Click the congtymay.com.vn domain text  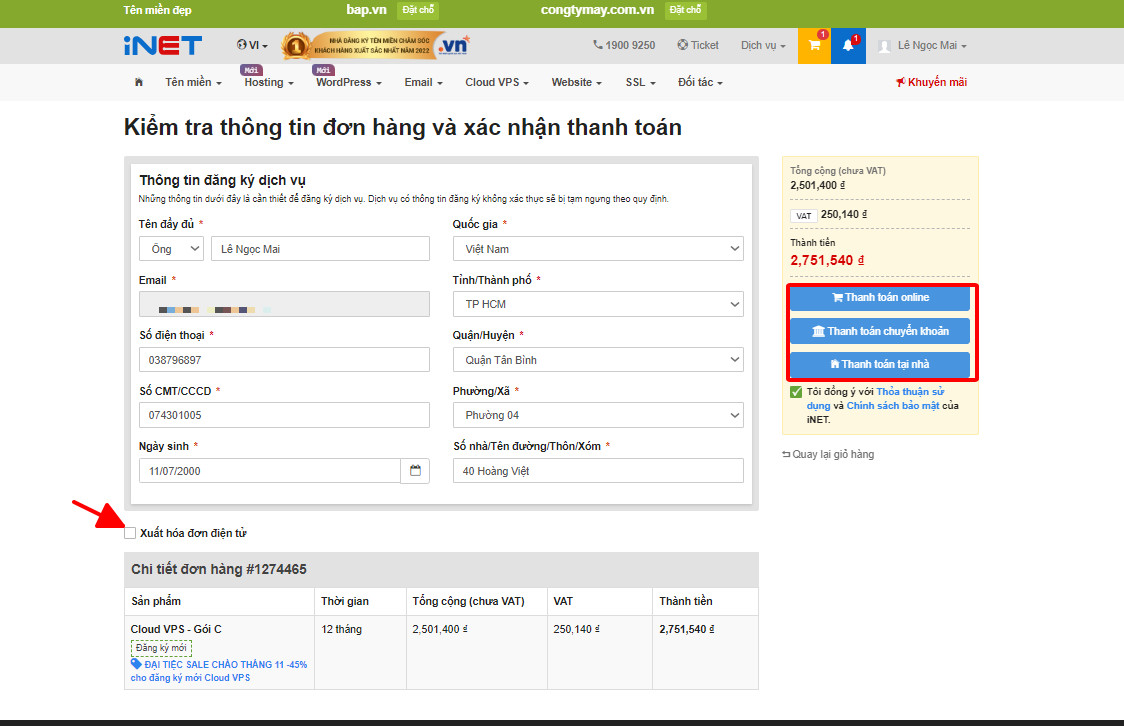click(x=597, y=10)
